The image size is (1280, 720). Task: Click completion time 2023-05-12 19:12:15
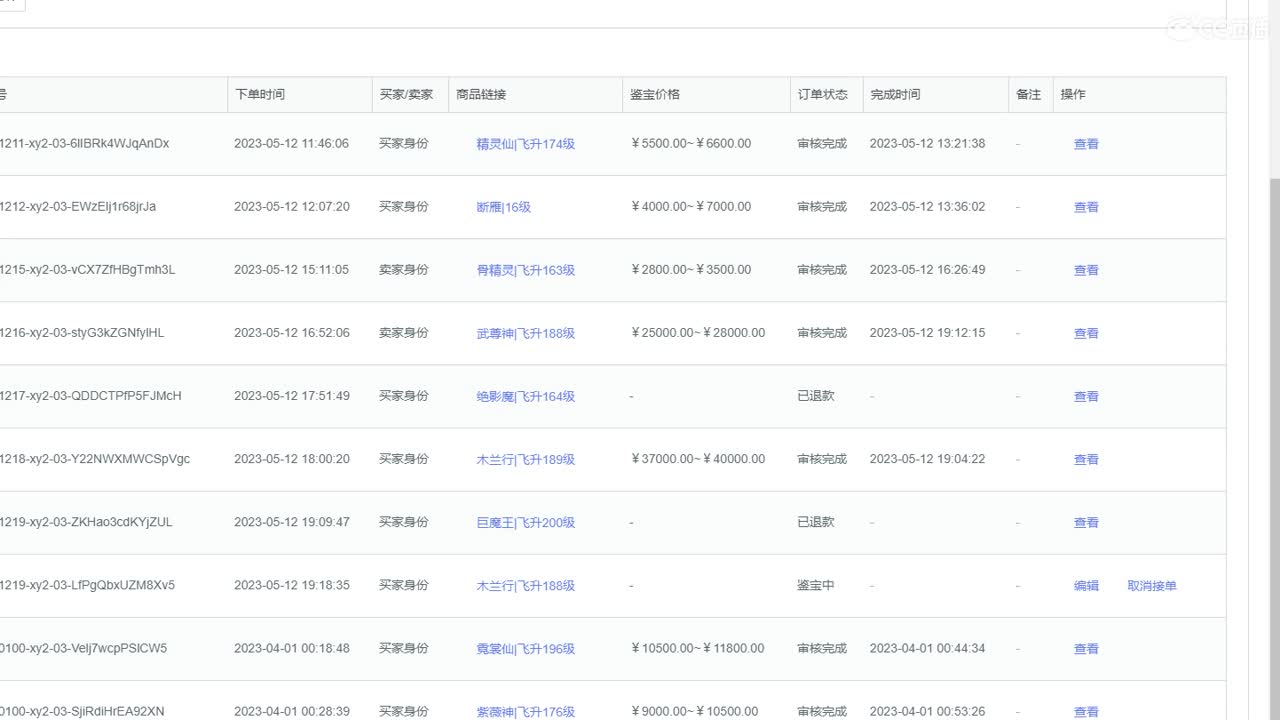tap(927, 332)
